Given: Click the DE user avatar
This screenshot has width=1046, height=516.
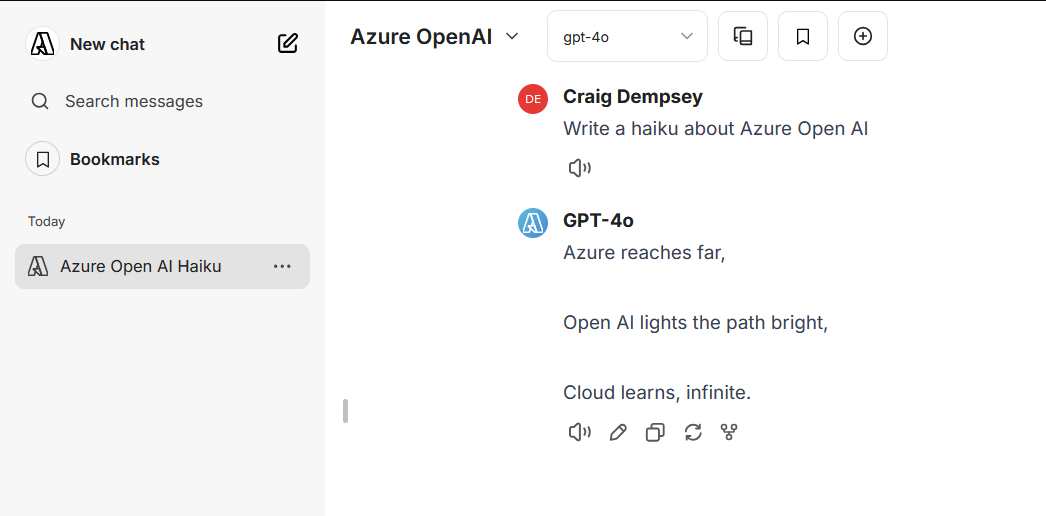Looking at the screenshot, I should pos(533,99).
